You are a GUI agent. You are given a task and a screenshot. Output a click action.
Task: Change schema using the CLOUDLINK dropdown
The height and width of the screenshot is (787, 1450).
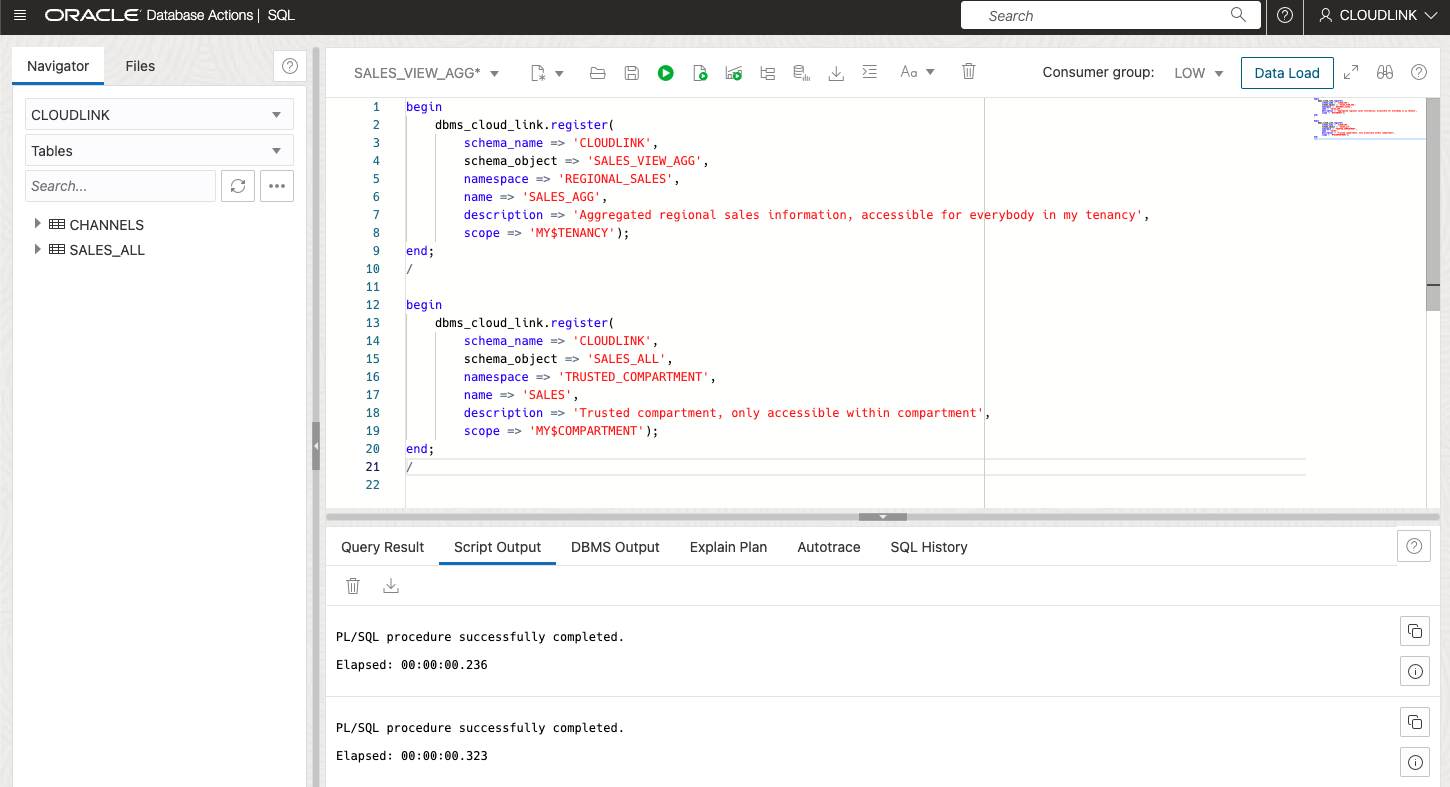158,114
